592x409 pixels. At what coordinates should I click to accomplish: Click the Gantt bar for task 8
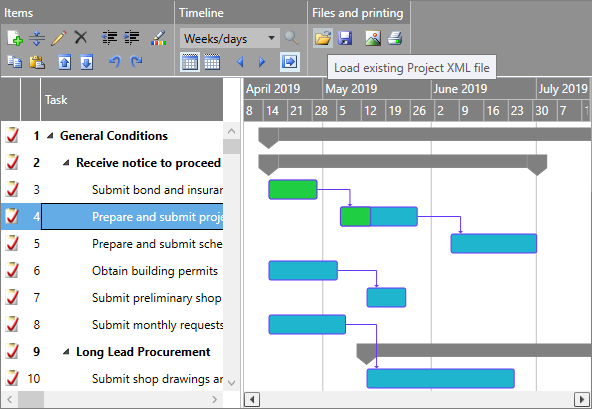point(307,324)
